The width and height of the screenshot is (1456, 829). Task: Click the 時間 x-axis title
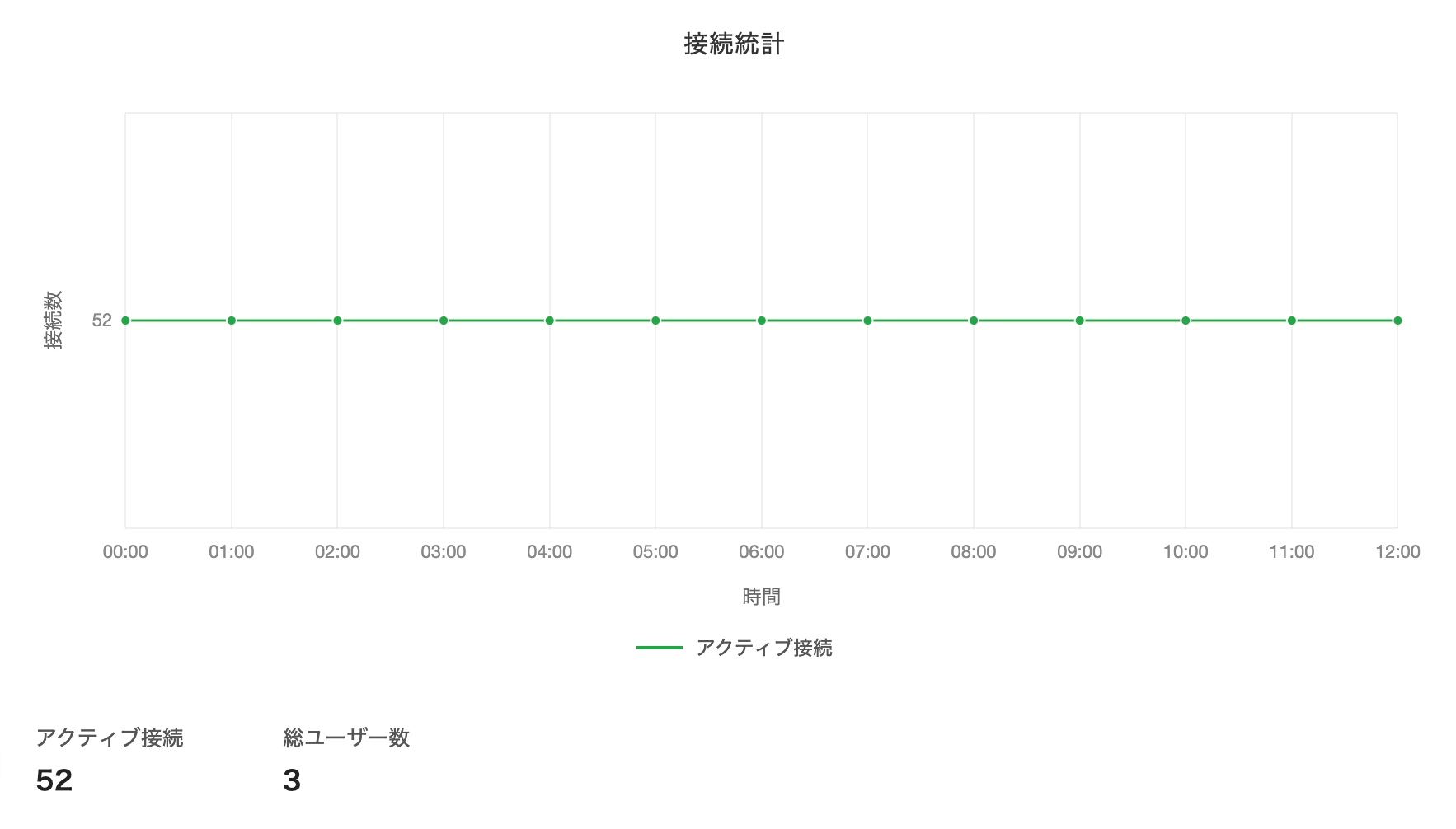(x=761, y=597)
